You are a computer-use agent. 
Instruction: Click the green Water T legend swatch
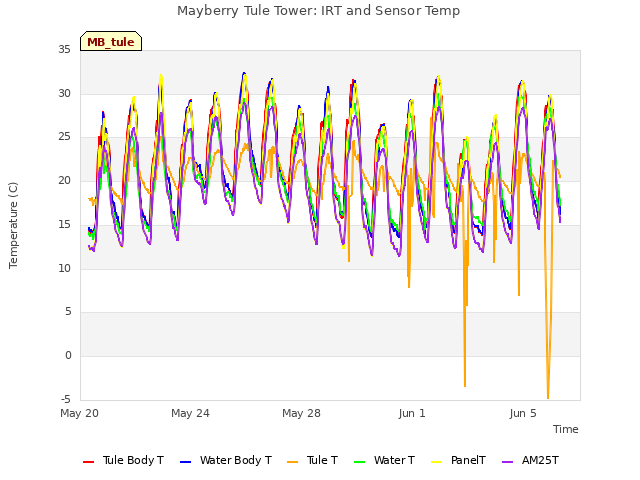359,462
